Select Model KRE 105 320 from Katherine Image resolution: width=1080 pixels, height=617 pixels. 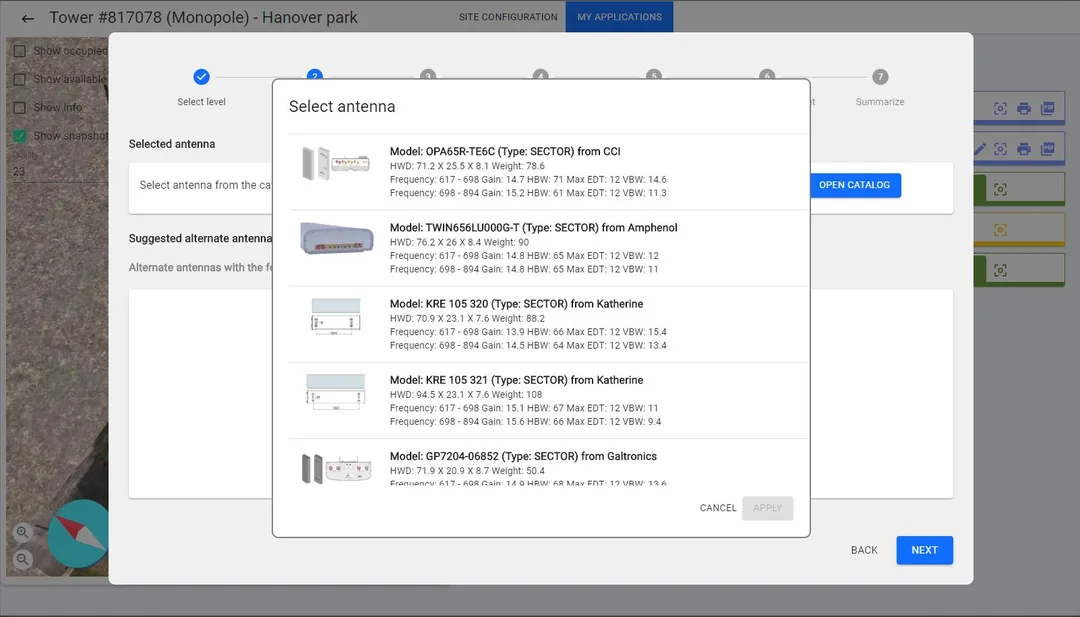[x=548, y=324]
